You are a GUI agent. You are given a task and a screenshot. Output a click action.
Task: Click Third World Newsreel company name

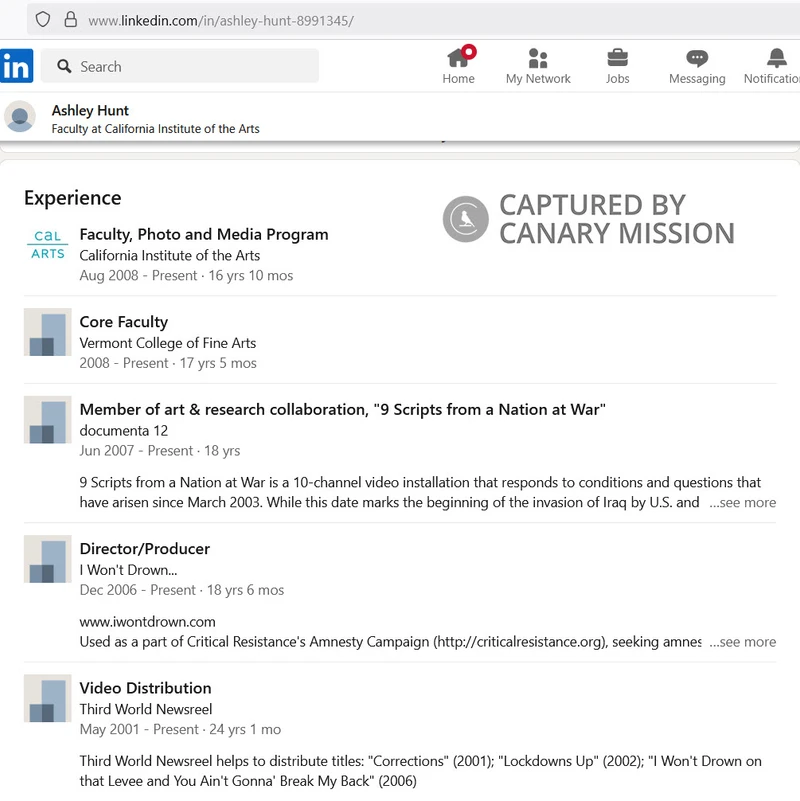pyautogui.click(x=146, y=709)
